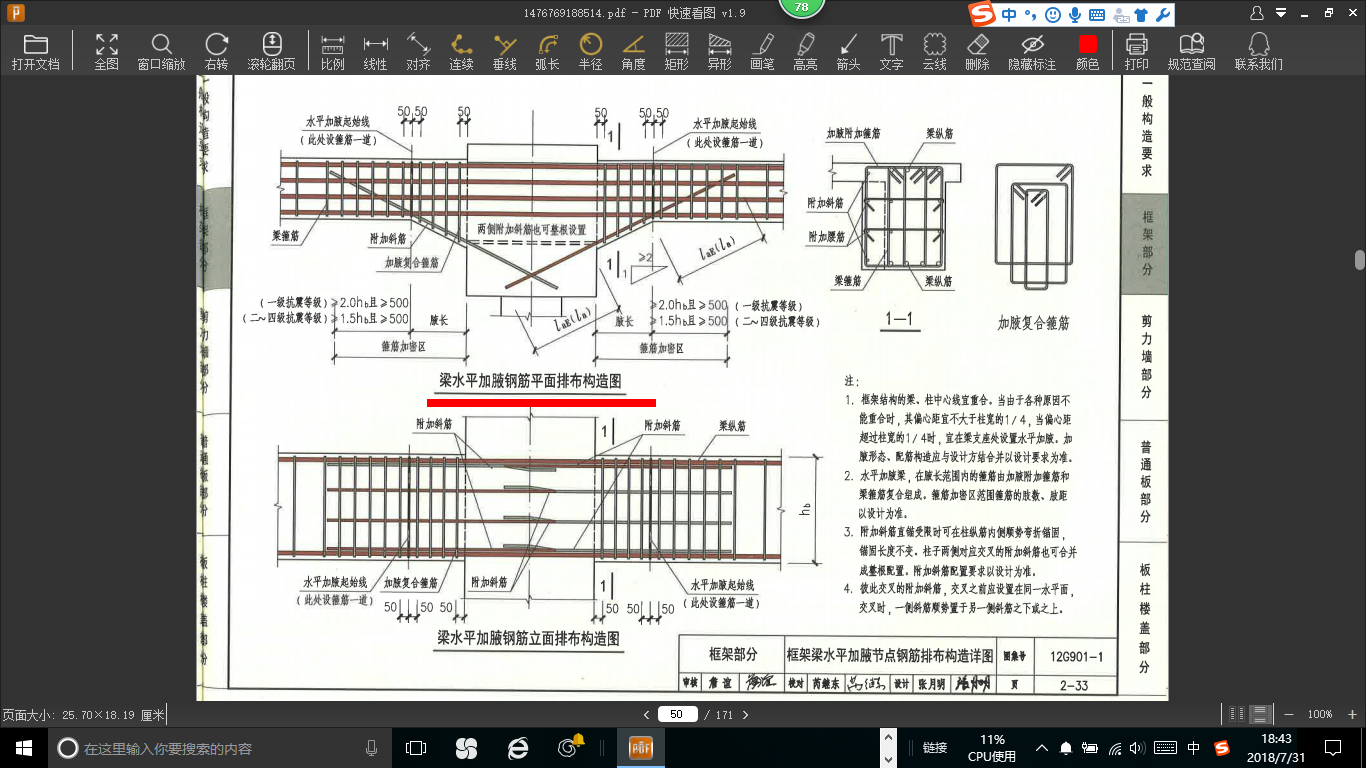Open contact us 联系我们

point(1259,52)
